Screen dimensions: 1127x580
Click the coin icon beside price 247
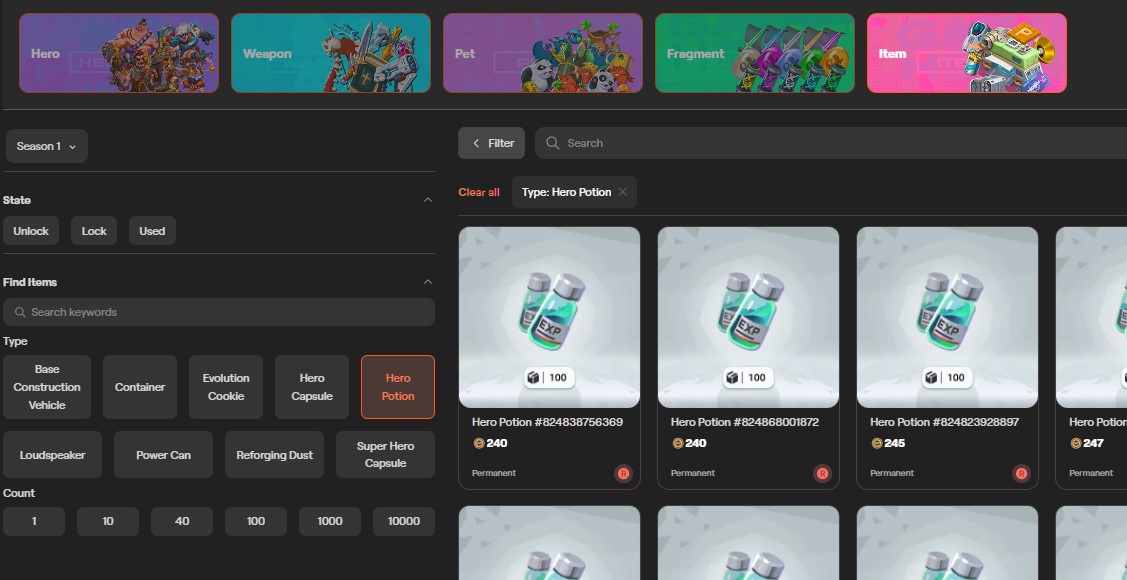(x=1075, y=443)
